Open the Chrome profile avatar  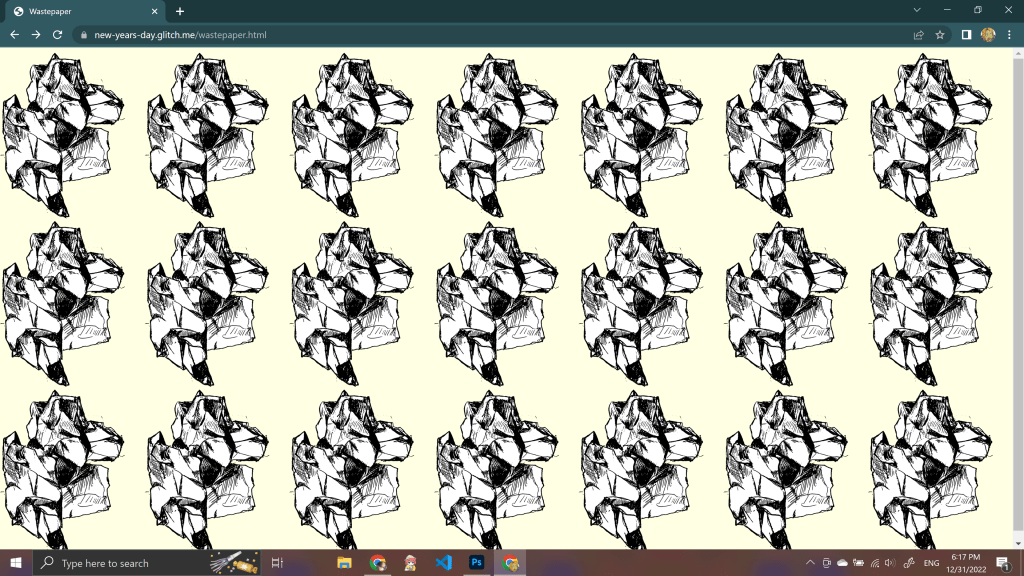tap(988, 34)
